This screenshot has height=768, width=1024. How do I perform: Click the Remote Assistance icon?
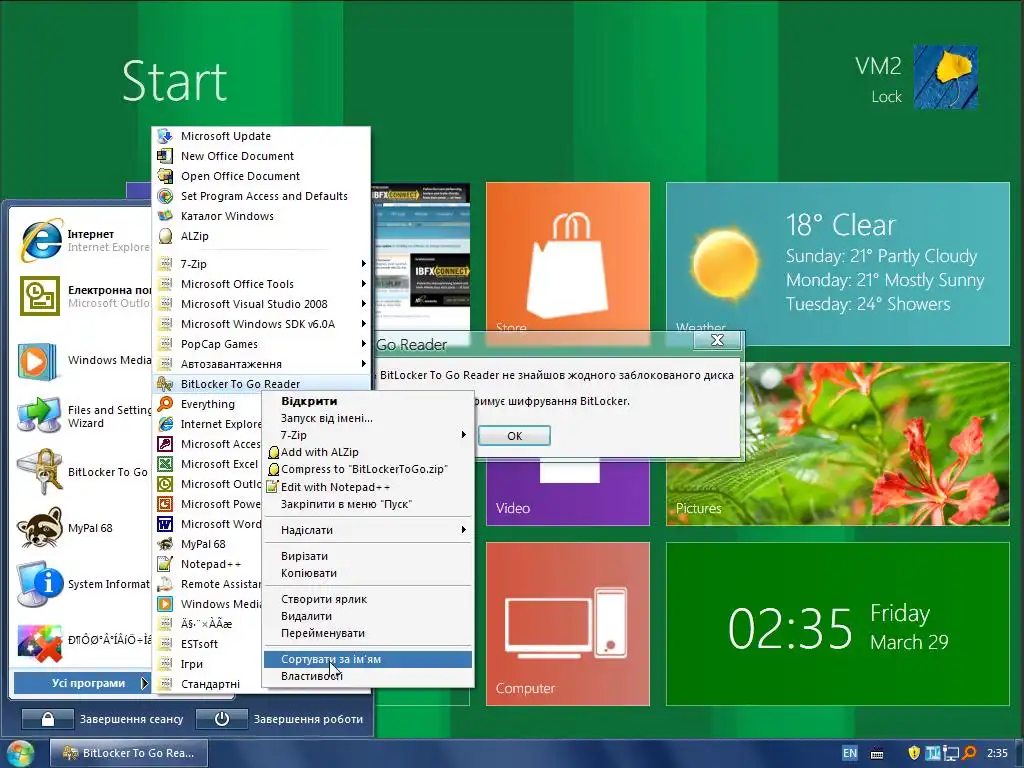pos(165,584)
